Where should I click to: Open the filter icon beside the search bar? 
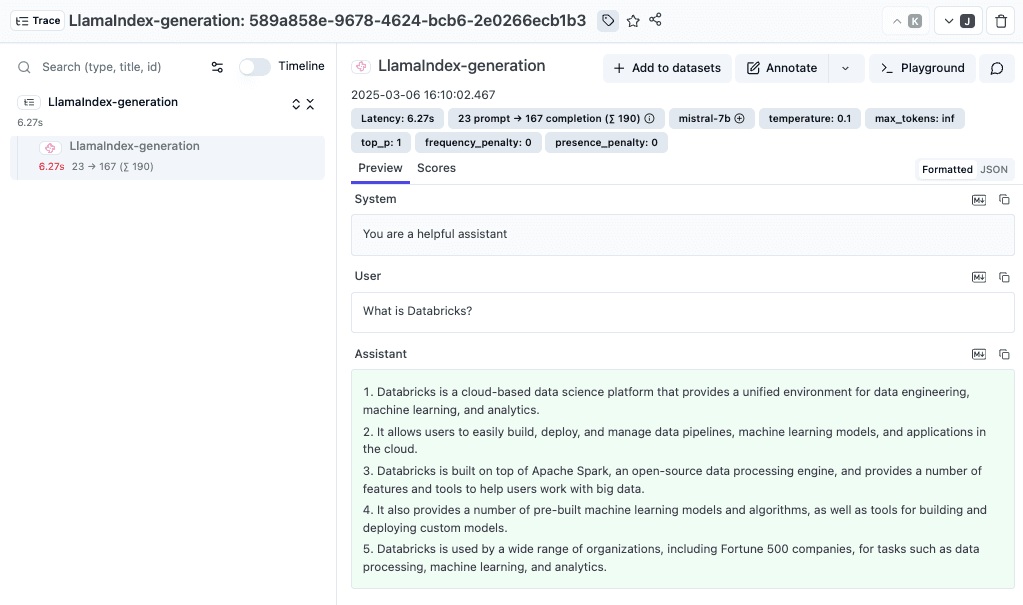point(217,67)
